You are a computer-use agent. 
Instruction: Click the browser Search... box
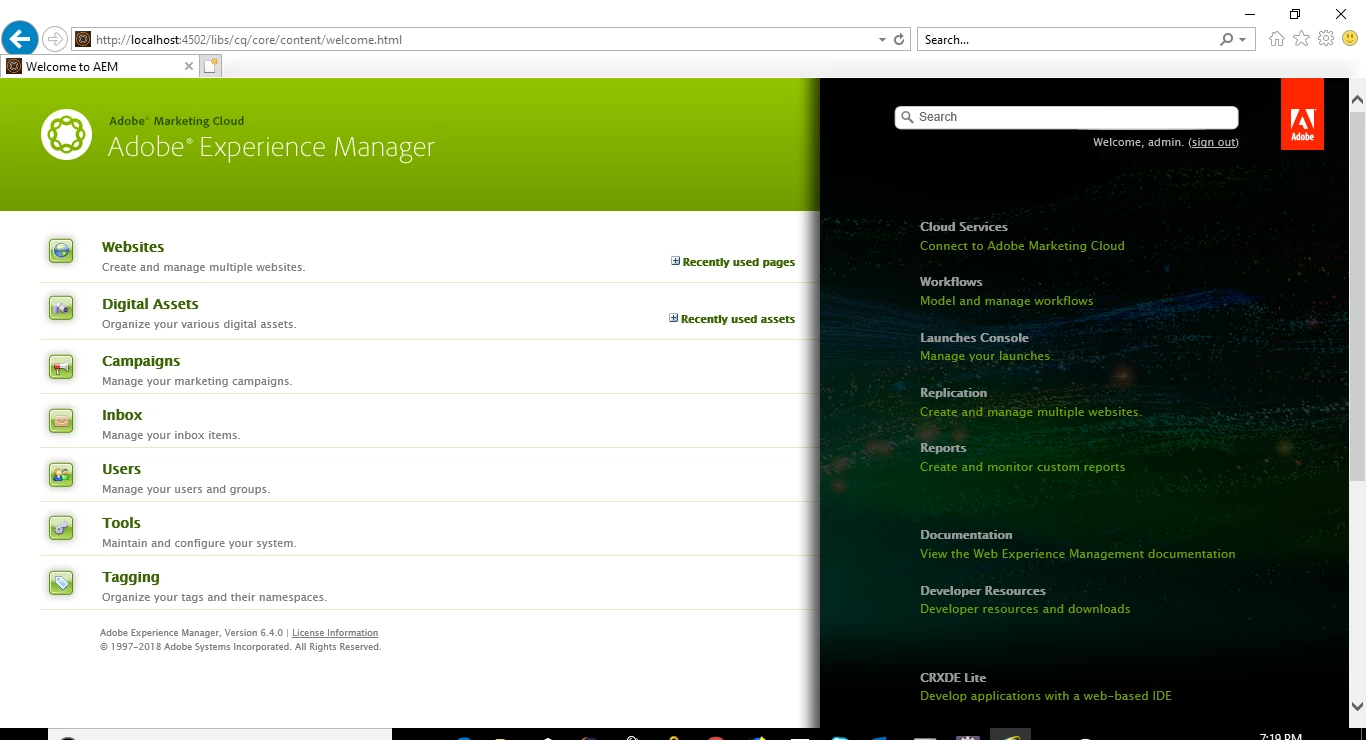[1068, 40]
